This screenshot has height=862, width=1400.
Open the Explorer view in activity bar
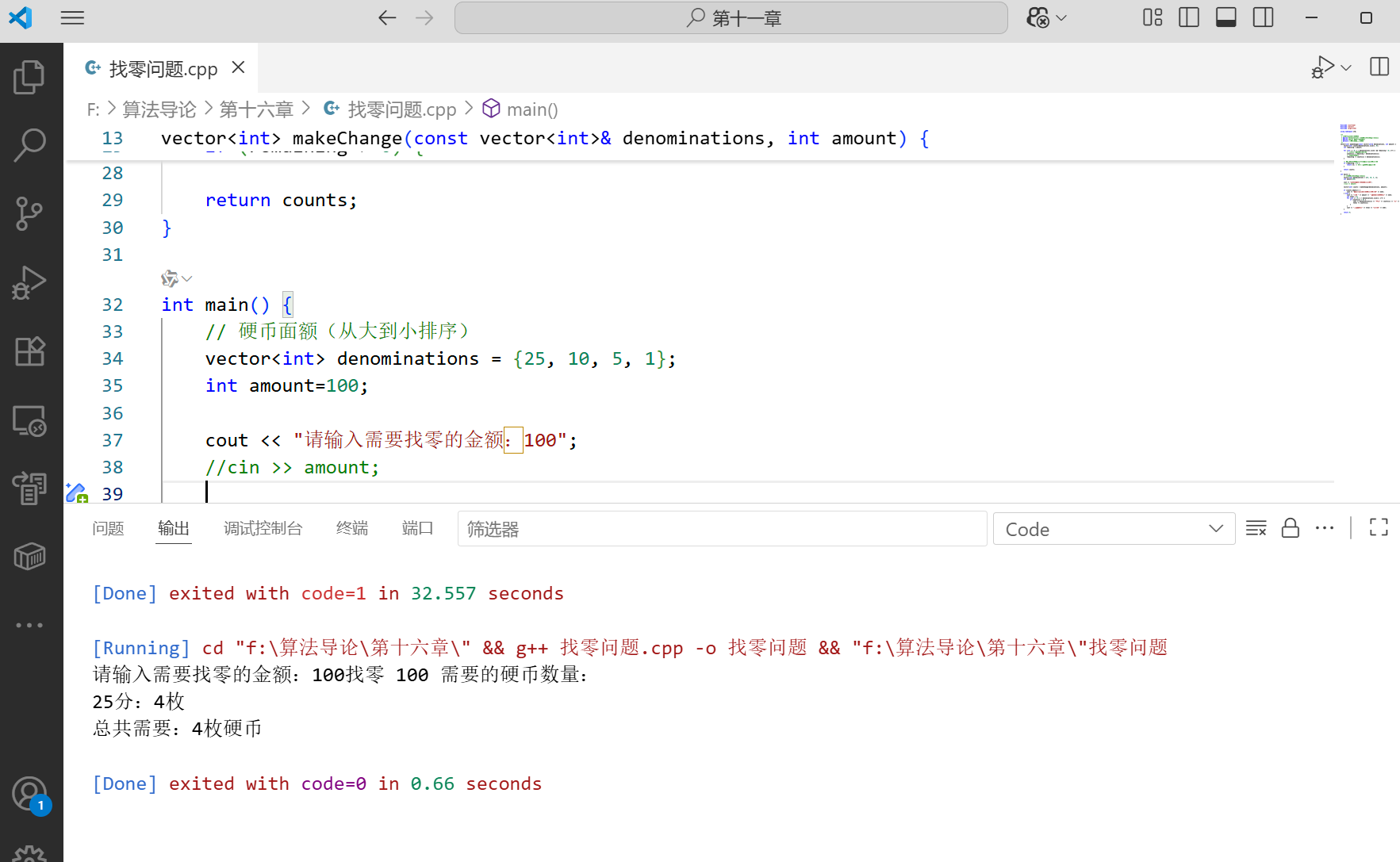point(30,77)
